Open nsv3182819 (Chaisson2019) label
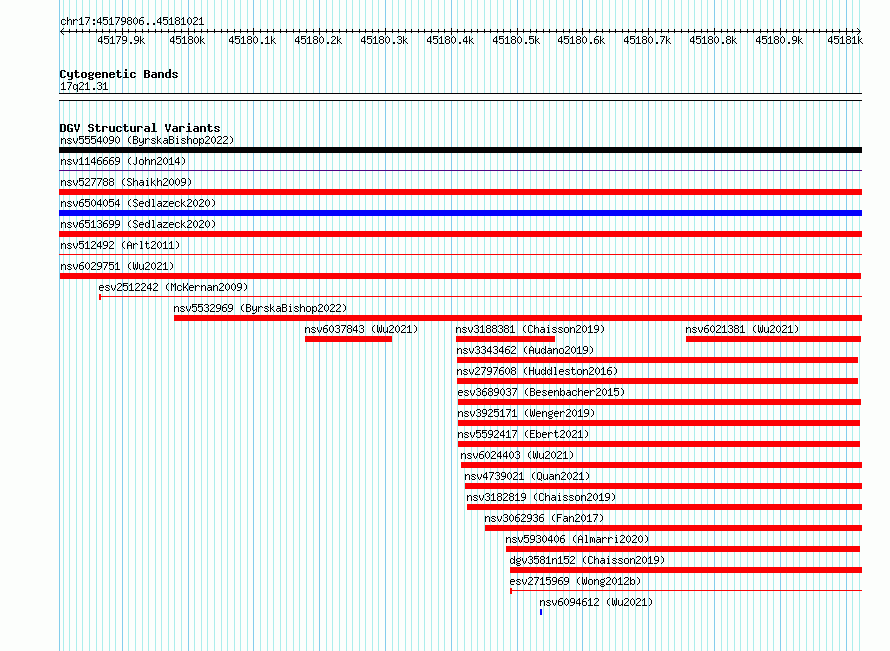 coord(541,497)
